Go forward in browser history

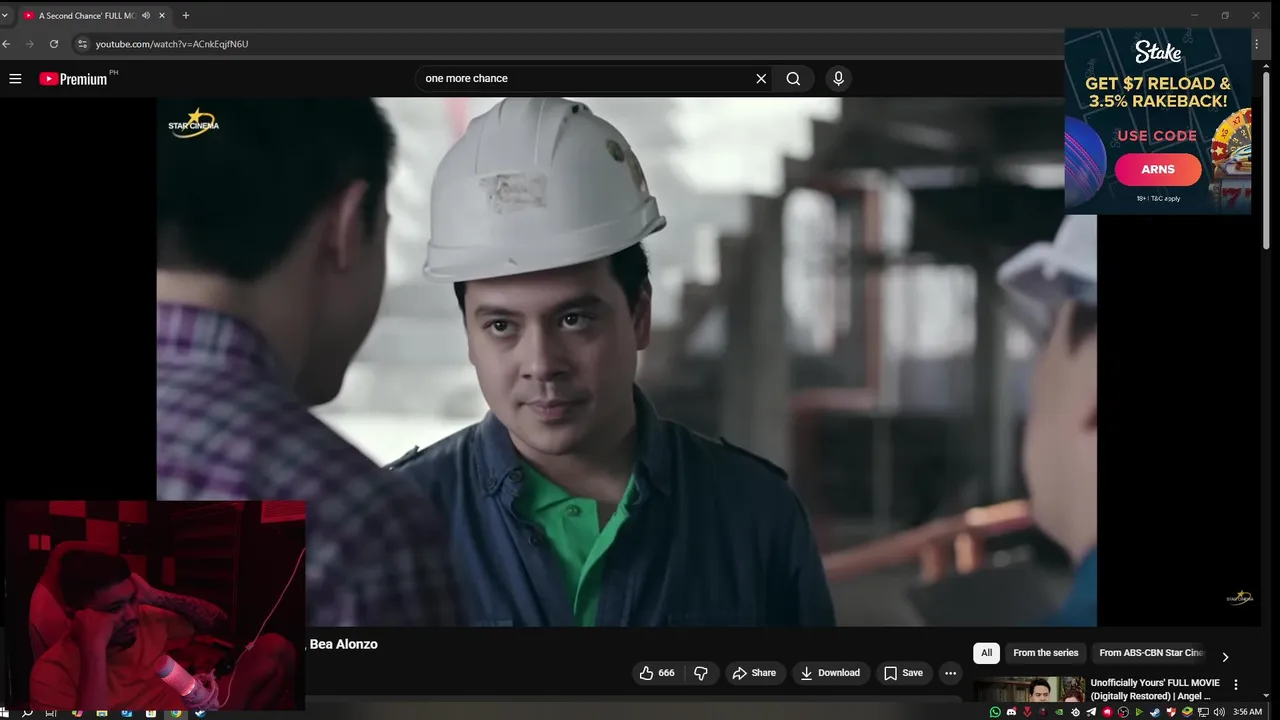30,44
